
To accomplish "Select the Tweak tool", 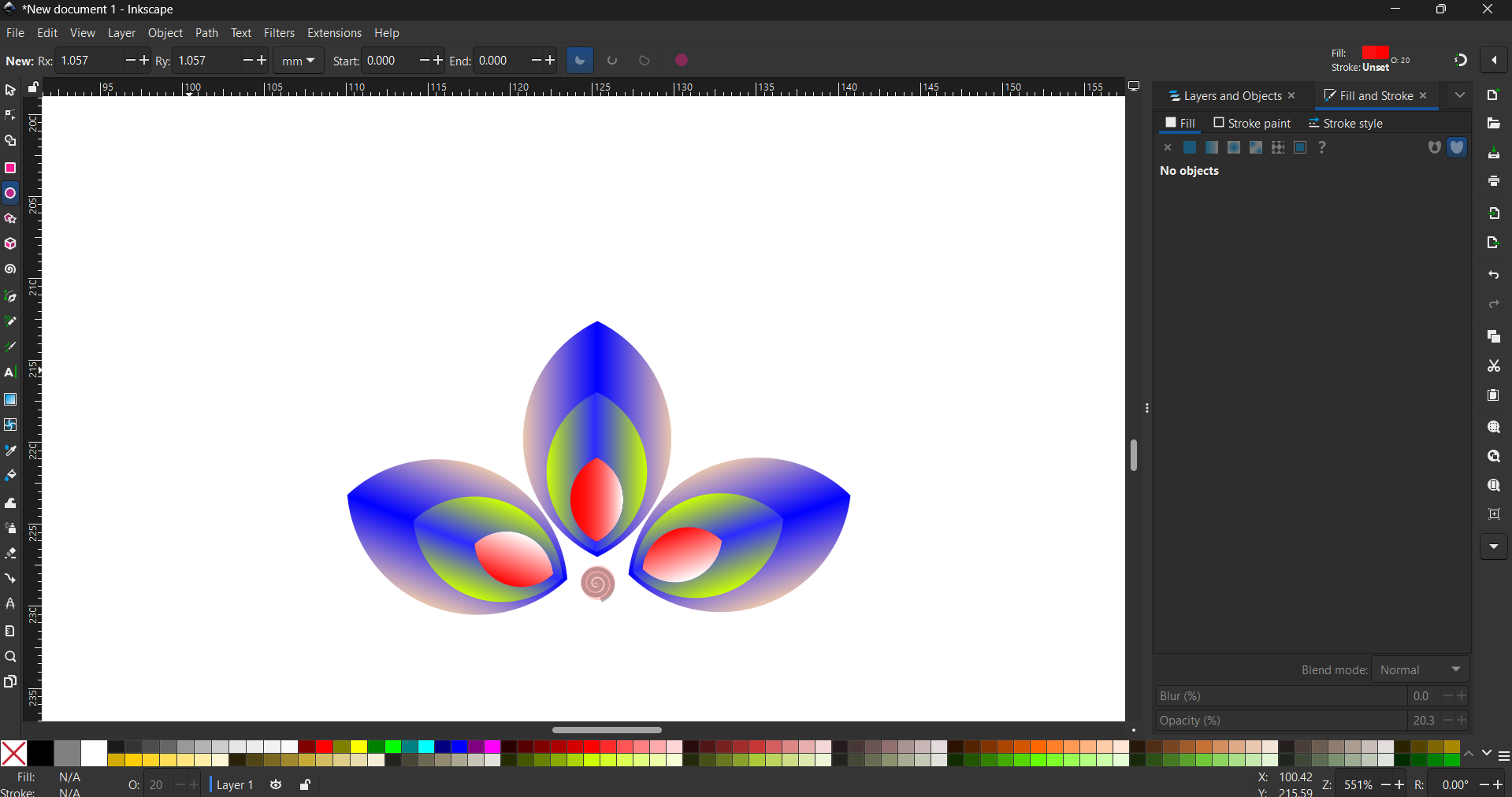I will pos(10,502).
